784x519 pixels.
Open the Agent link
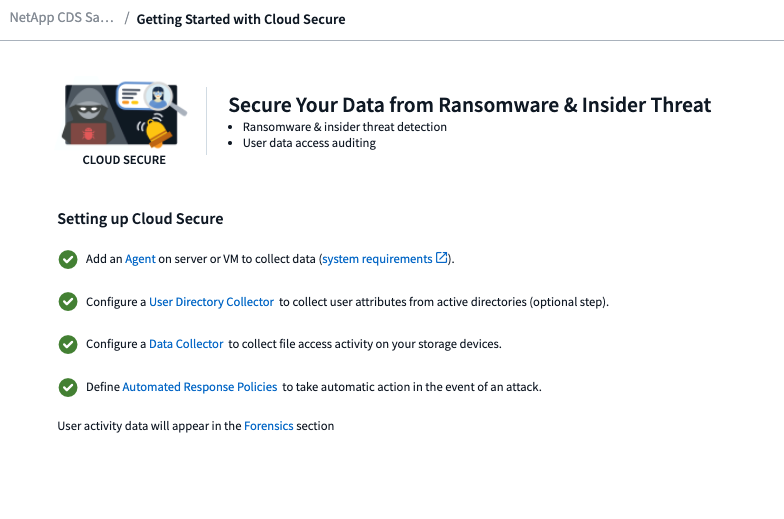click(x=140, y=259)
